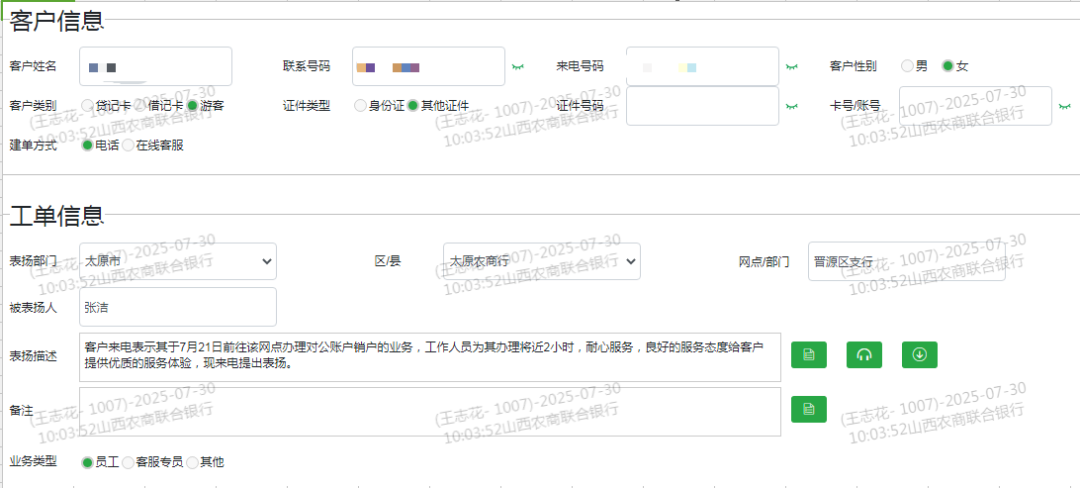Image resolution: width=1080 pixels, height=488 pixels.
Task: Select 男 for 客户性别
Action: [907, 66]
